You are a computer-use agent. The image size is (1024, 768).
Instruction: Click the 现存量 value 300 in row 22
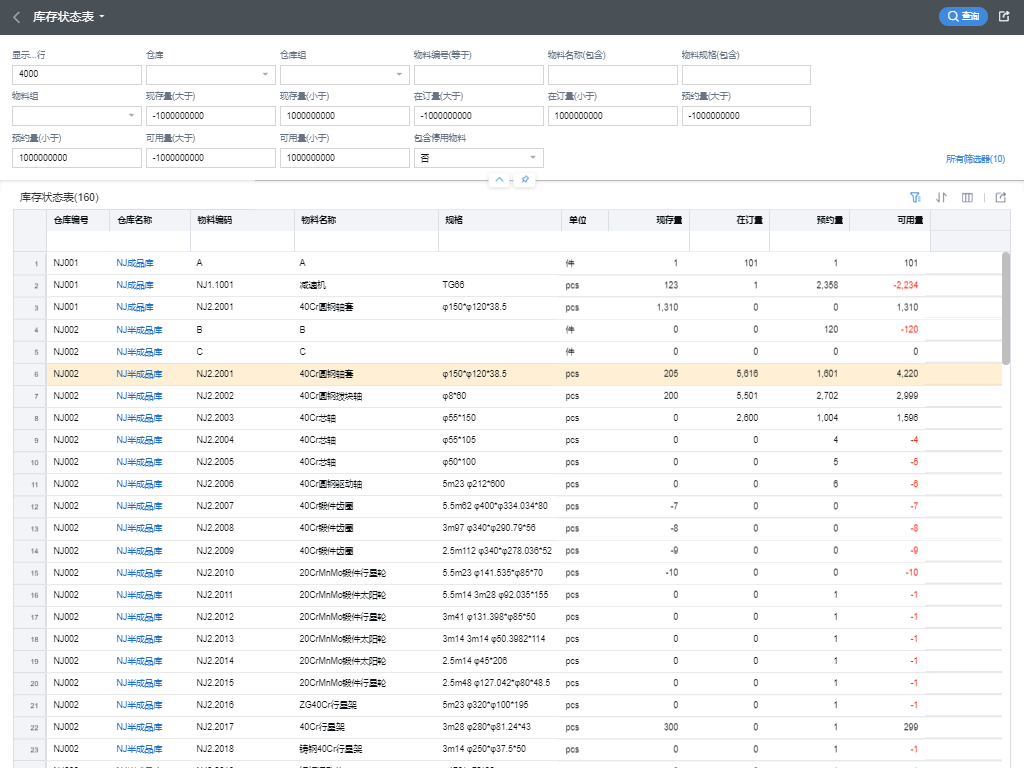(x=671, y=727)
